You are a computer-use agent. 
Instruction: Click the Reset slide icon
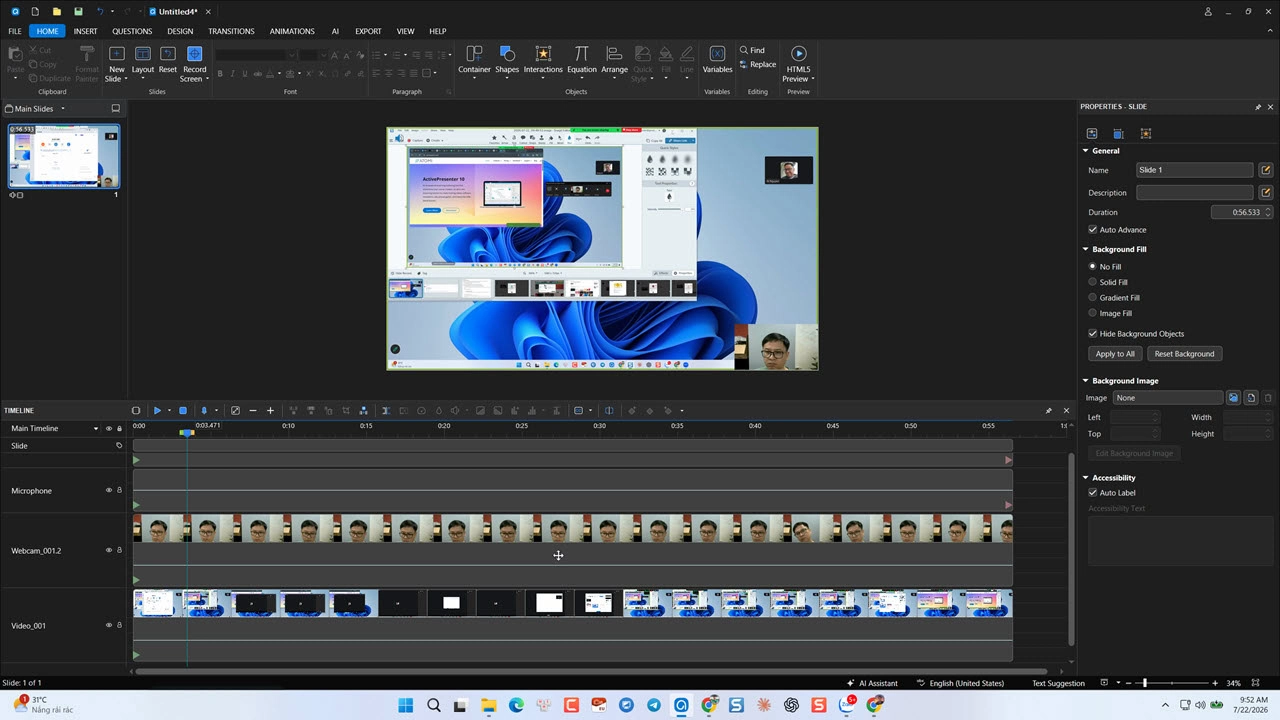point(167,54)
